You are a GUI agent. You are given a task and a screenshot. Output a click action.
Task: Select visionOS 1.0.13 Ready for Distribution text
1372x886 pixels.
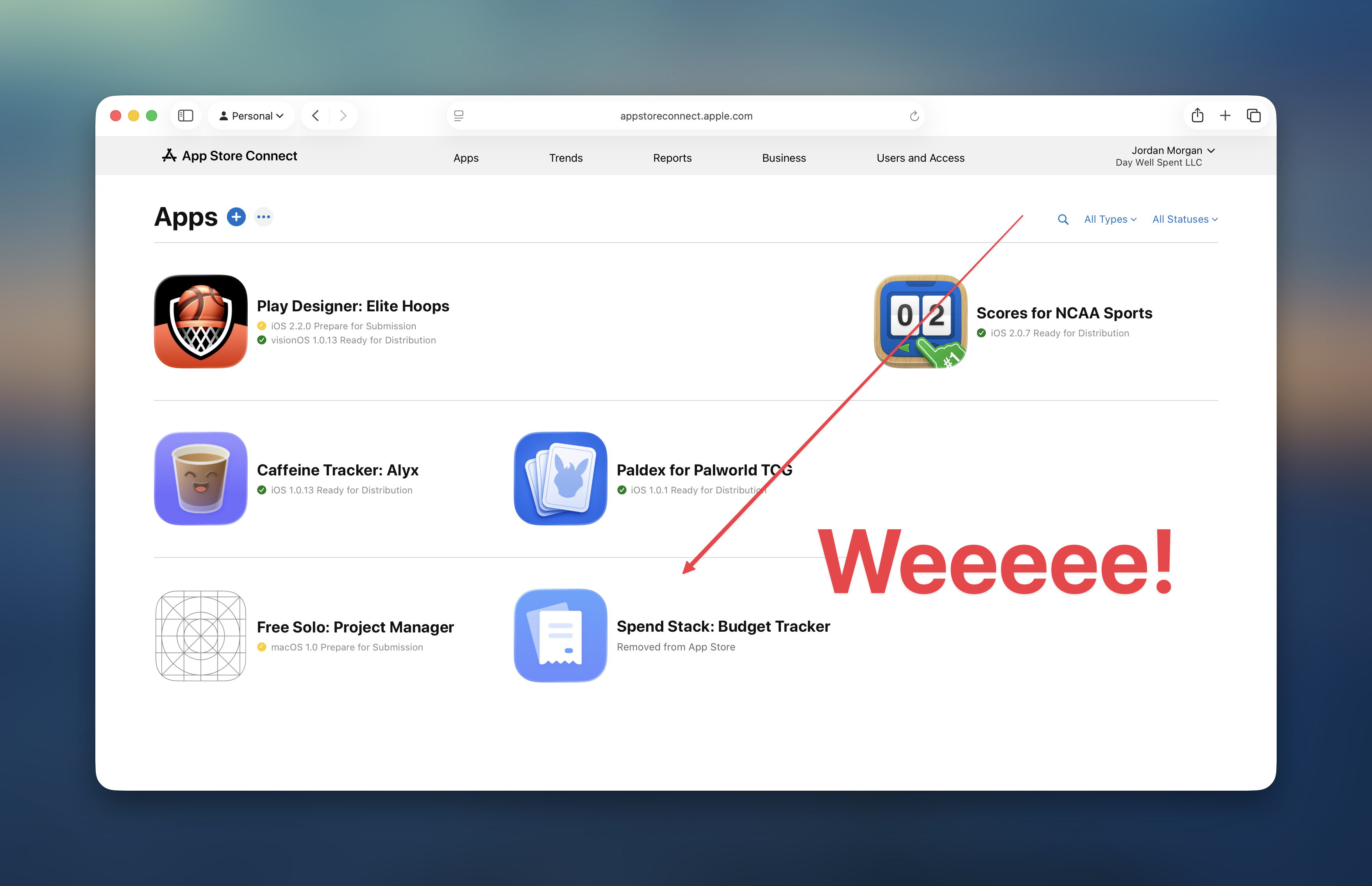pyautogui.click(x=353, y=340)
